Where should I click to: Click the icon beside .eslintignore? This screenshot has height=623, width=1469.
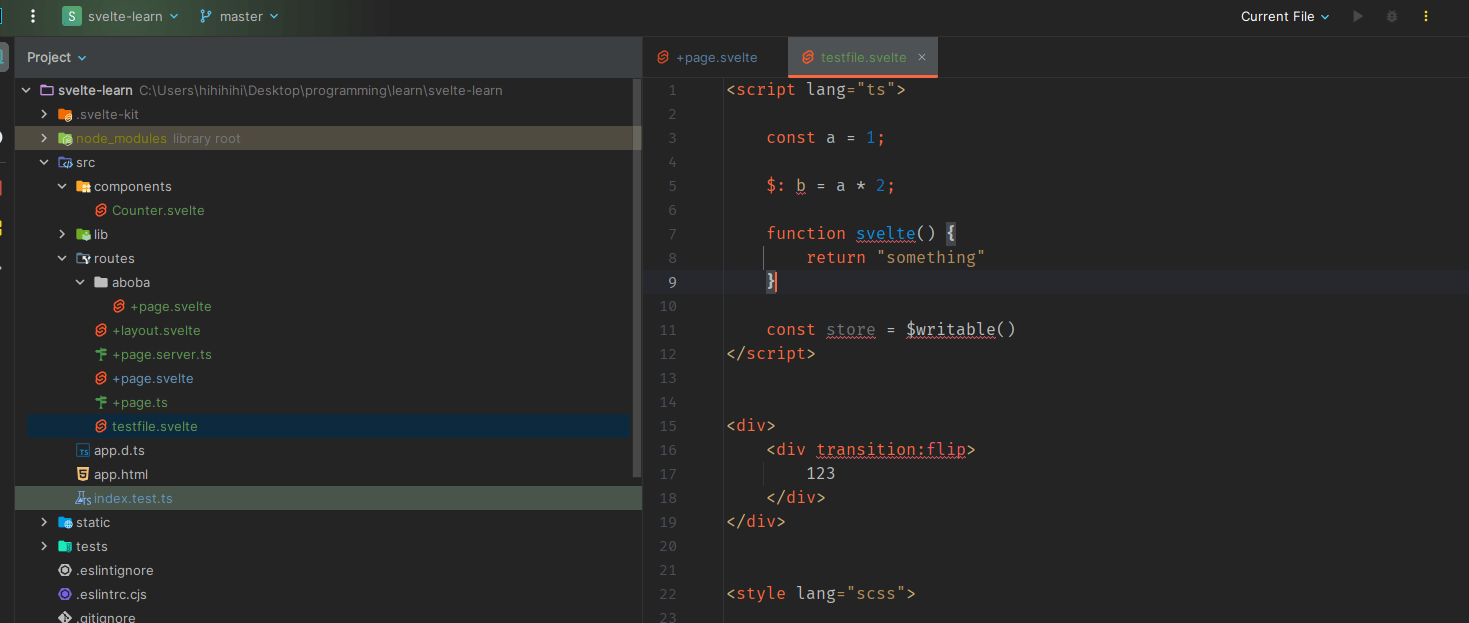tap(65, 570)
